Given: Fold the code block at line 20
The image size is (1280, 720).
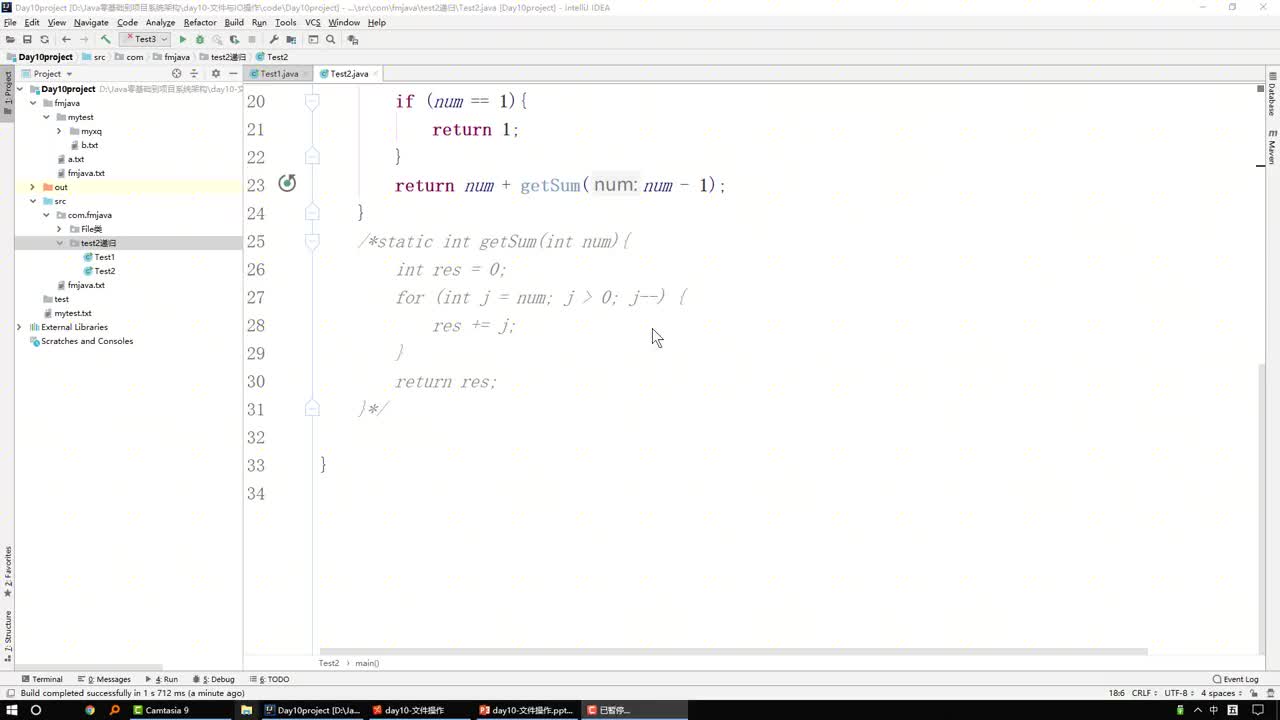Looking at the screenshot, I should (x=312, y=101).
